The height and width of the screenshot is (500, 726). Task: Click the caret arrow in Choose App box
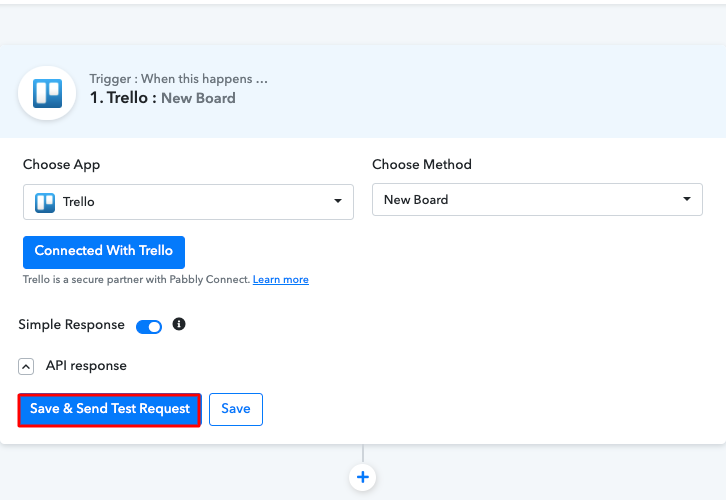(338, 201)
